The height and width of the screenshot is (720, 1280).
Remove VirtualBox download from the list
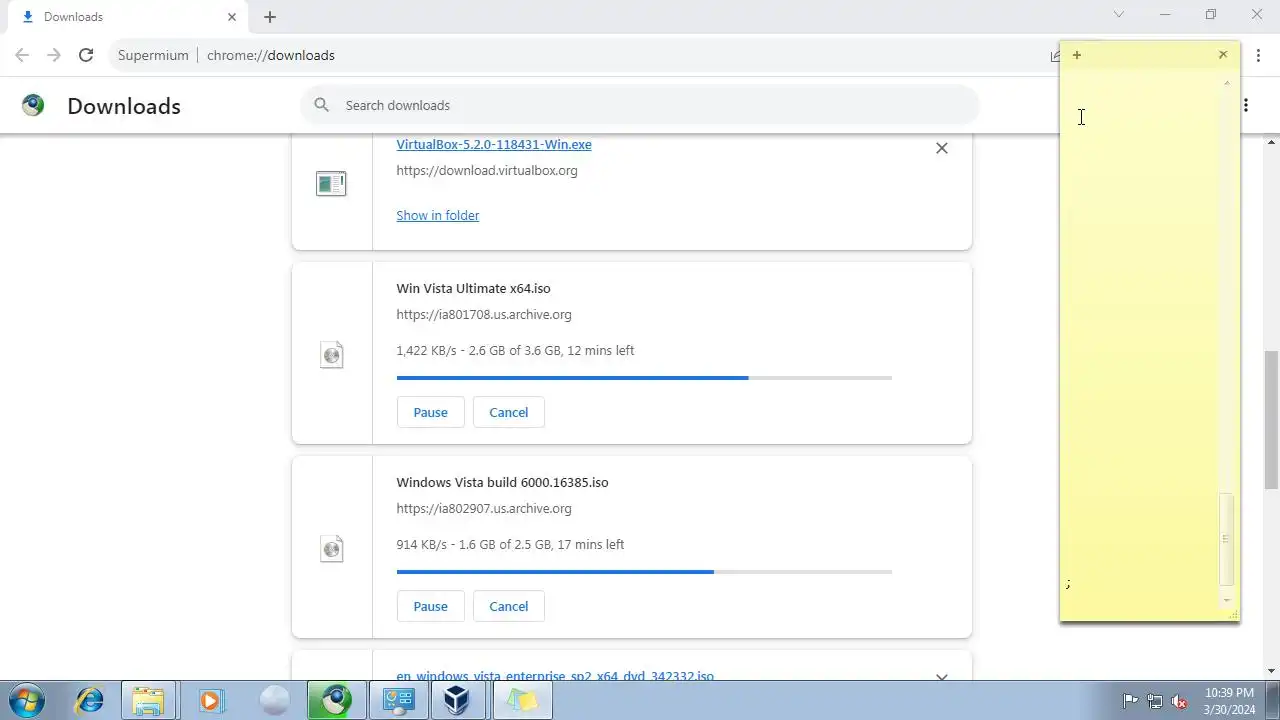point(941,148)
